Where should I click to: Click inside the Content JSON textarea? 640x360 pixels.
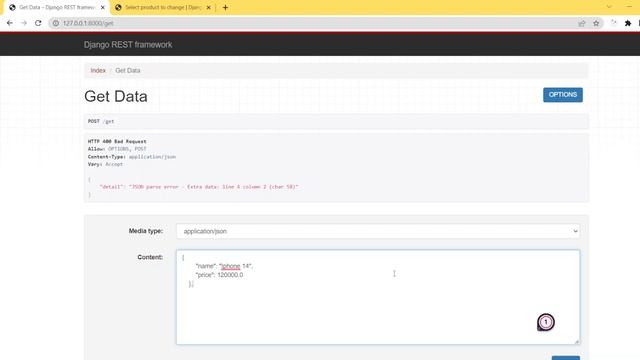[378, 297]
